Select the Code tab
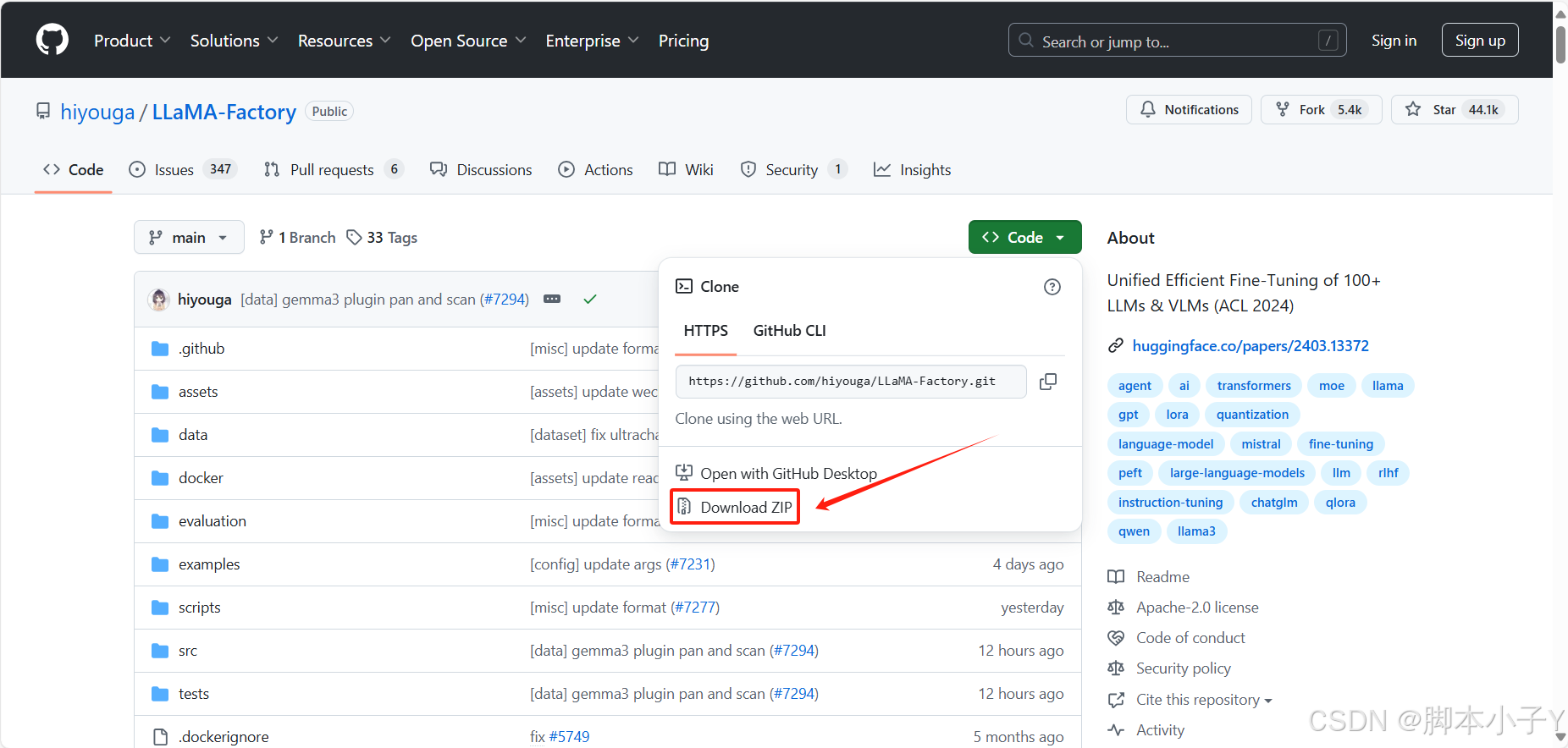This screenshot has height=748, width=1568. 74,170
